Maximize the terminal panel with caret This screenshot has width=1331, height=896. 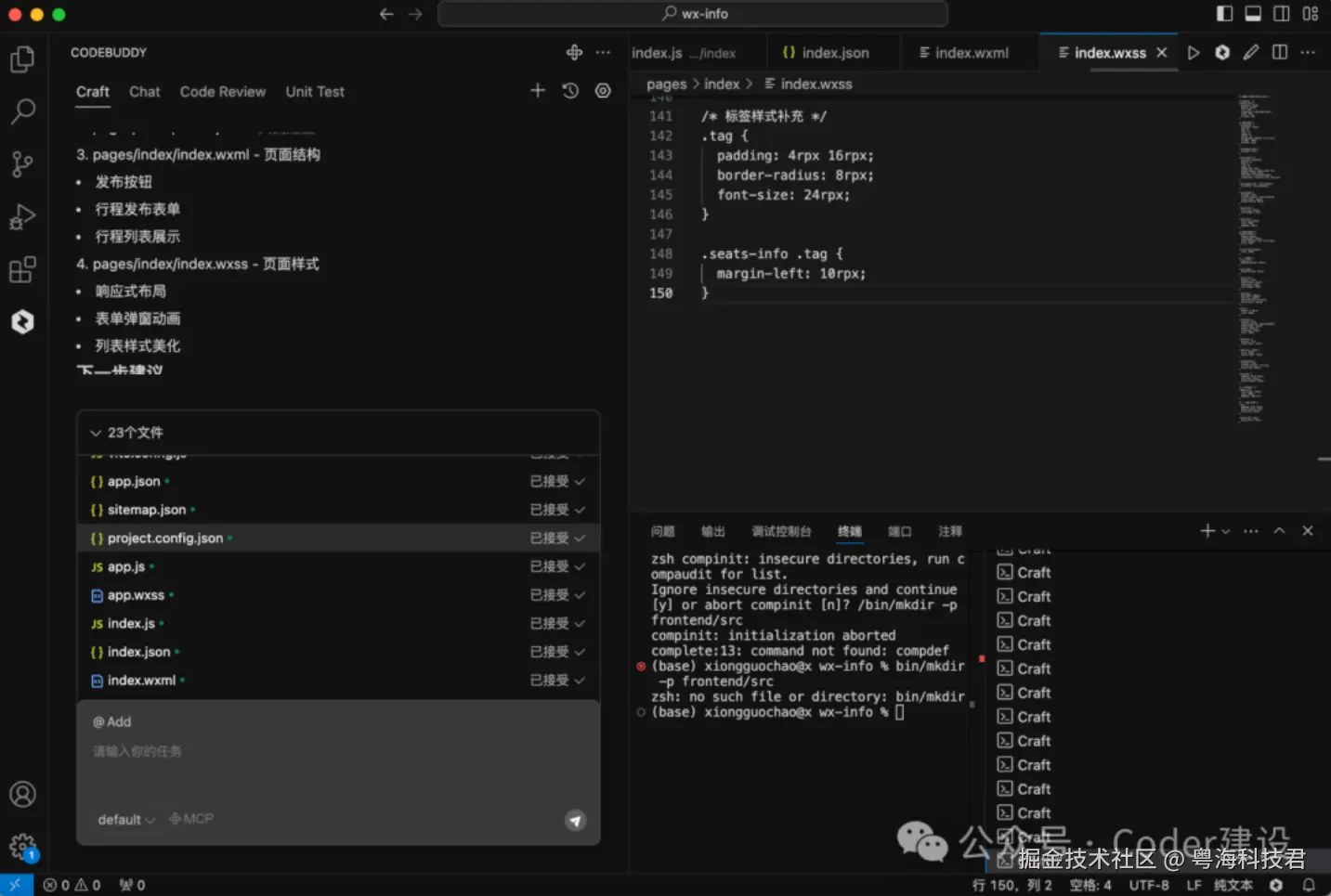(x=1279, y=530)
